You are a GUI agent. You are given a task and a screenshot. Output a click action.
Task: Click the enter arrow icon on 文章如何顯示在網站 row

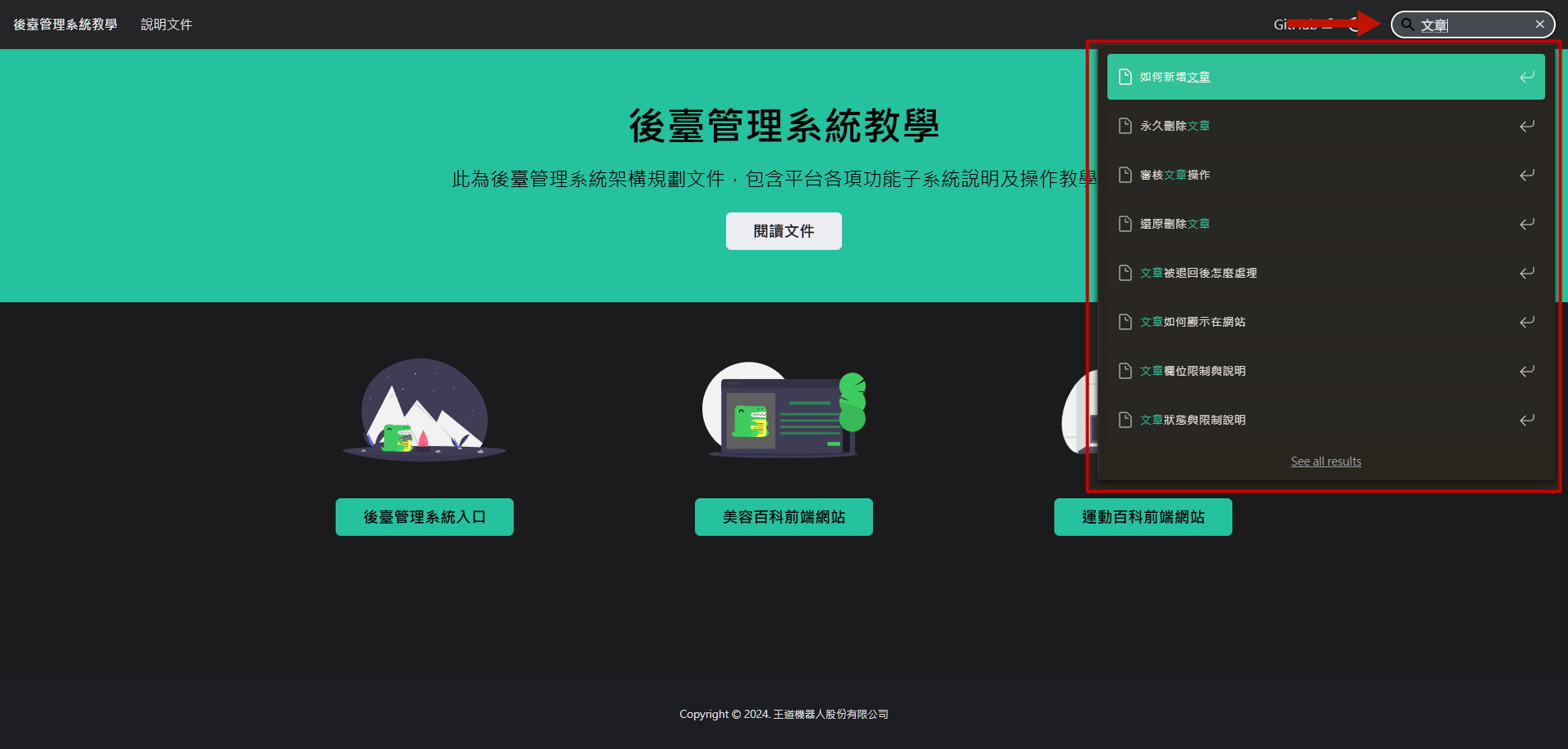[x=1526, y=322]
